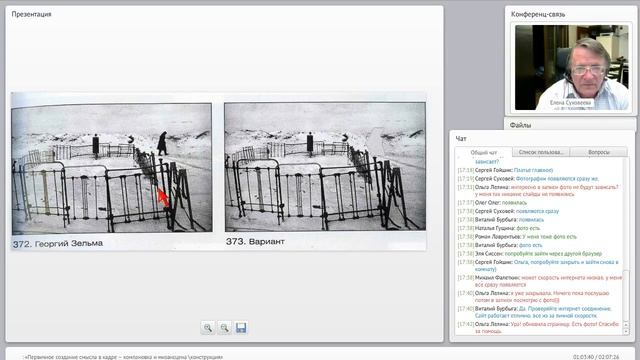The height and width of the screenshot is (360, 640).
Task: Zoom in on the presentation slide
Action: coord(208,328)
